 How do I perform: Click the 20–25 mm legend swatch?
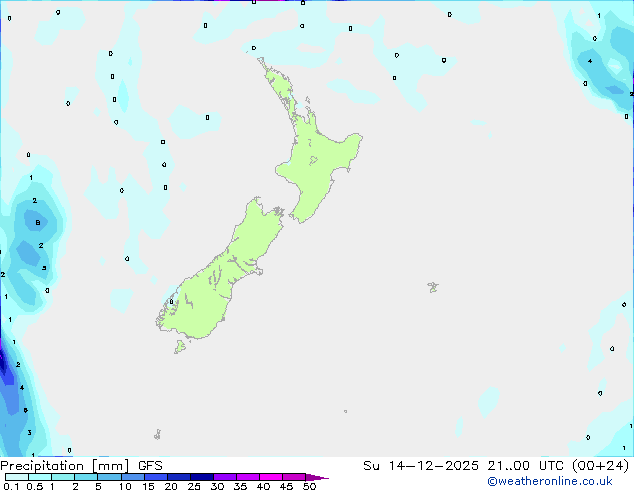(178, 477)
